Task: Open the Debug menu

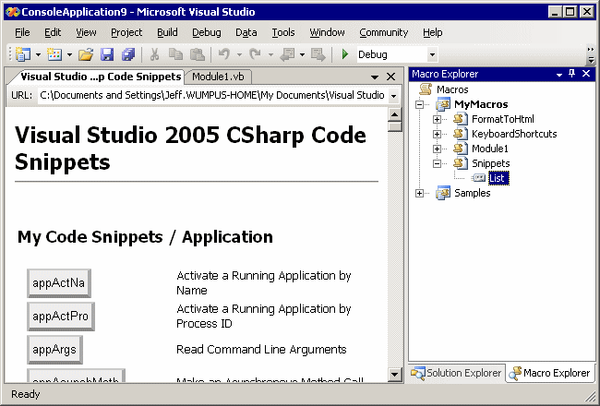Action: pos(207,33)
